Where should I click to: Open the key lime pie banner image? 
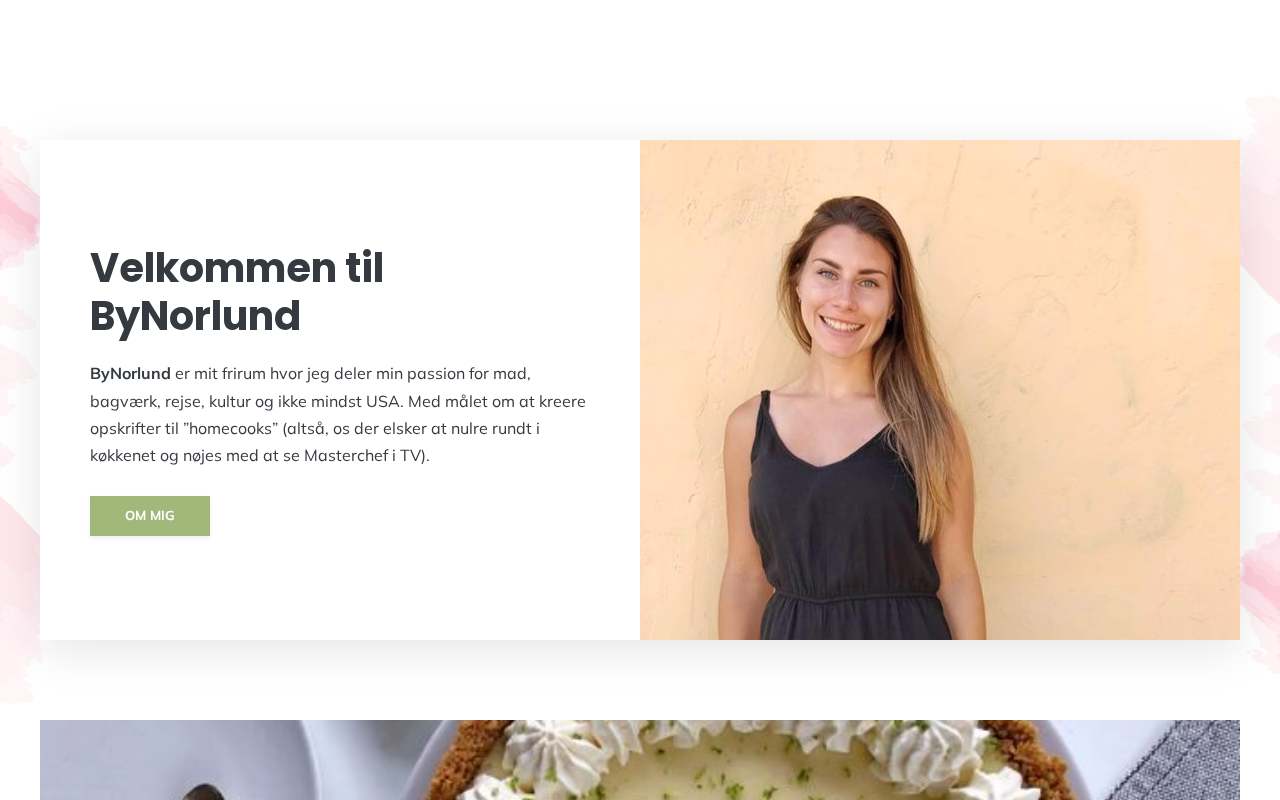[640, 760]
